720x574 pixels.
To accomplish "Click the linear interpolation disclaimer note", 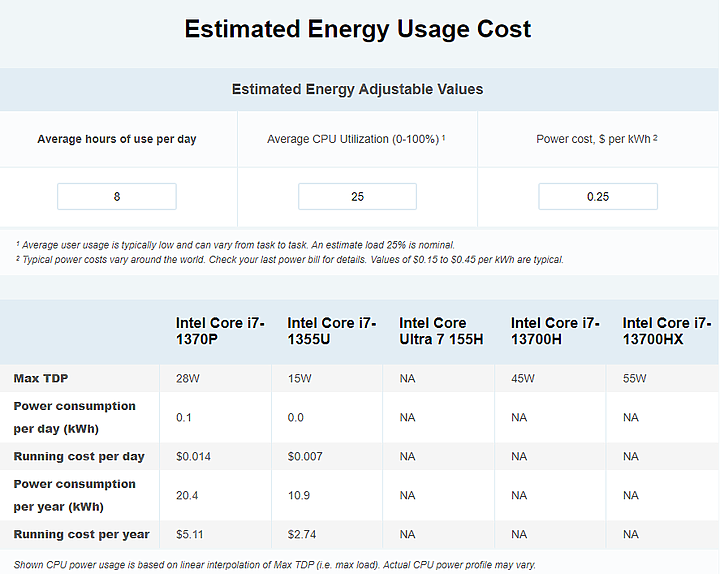I will pos(275,565).
